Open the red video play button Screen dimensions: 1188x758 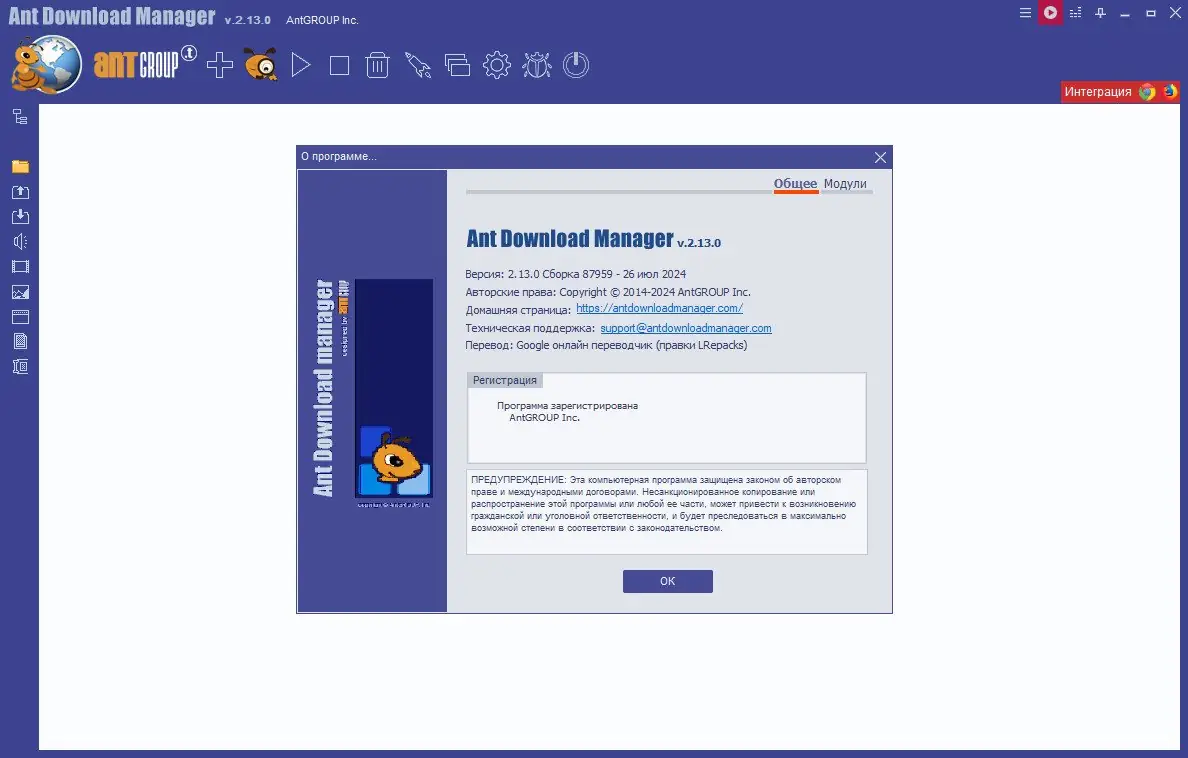coord(1050,13)
